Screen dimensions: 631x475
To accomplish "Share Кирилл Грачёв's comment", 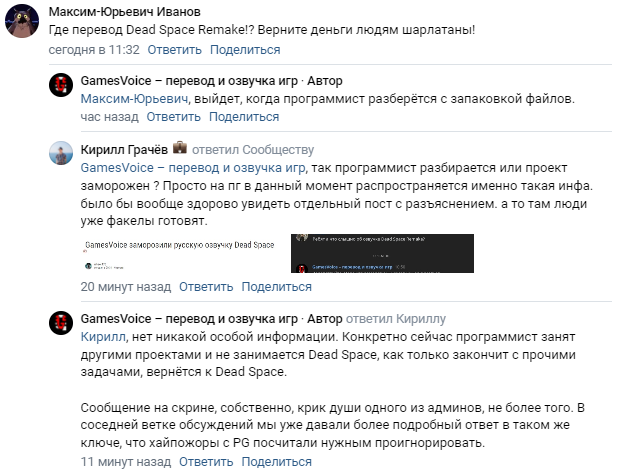I will [x=277, y=286].
